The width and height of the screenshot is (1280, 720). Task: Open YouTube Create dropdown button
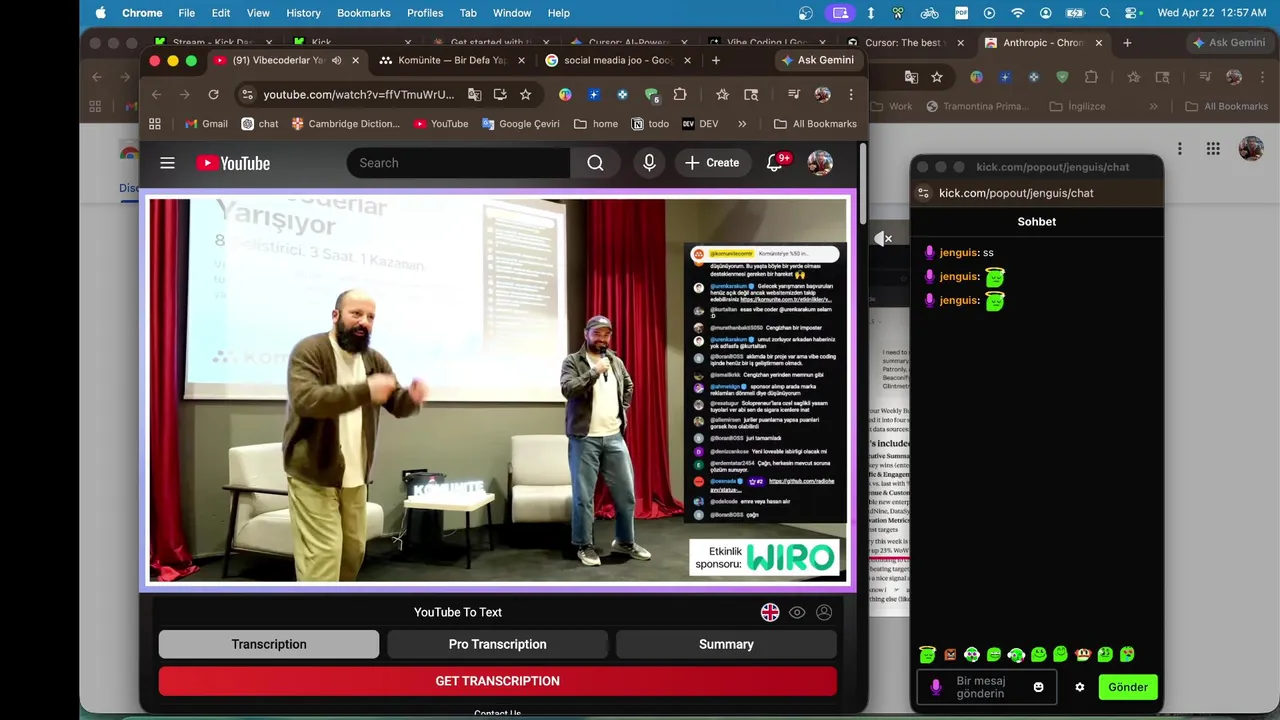coord(712,163)
